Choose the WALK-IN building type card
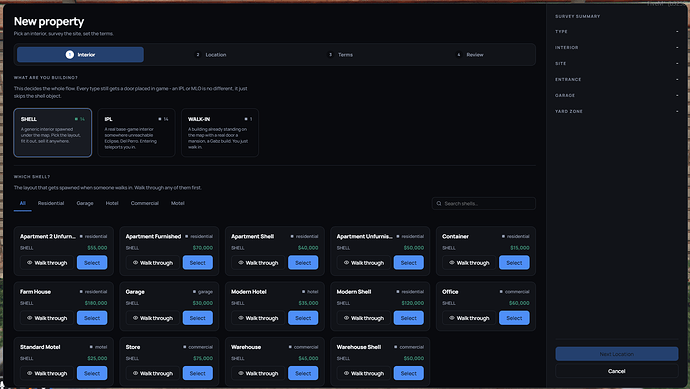Screen dimensions: 690x389 pos(220,132)
